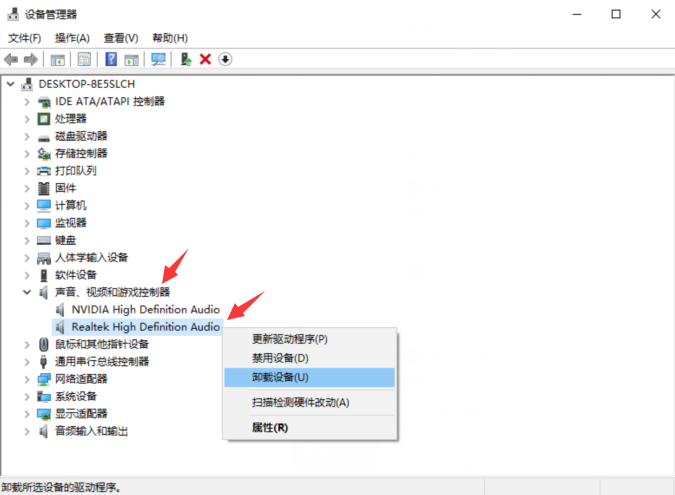The height and width of the screenshot is (495, 675).
Task: Click the IDE ATA/ATAPI 控制器 icon
Action: click(x=44, y=102)
